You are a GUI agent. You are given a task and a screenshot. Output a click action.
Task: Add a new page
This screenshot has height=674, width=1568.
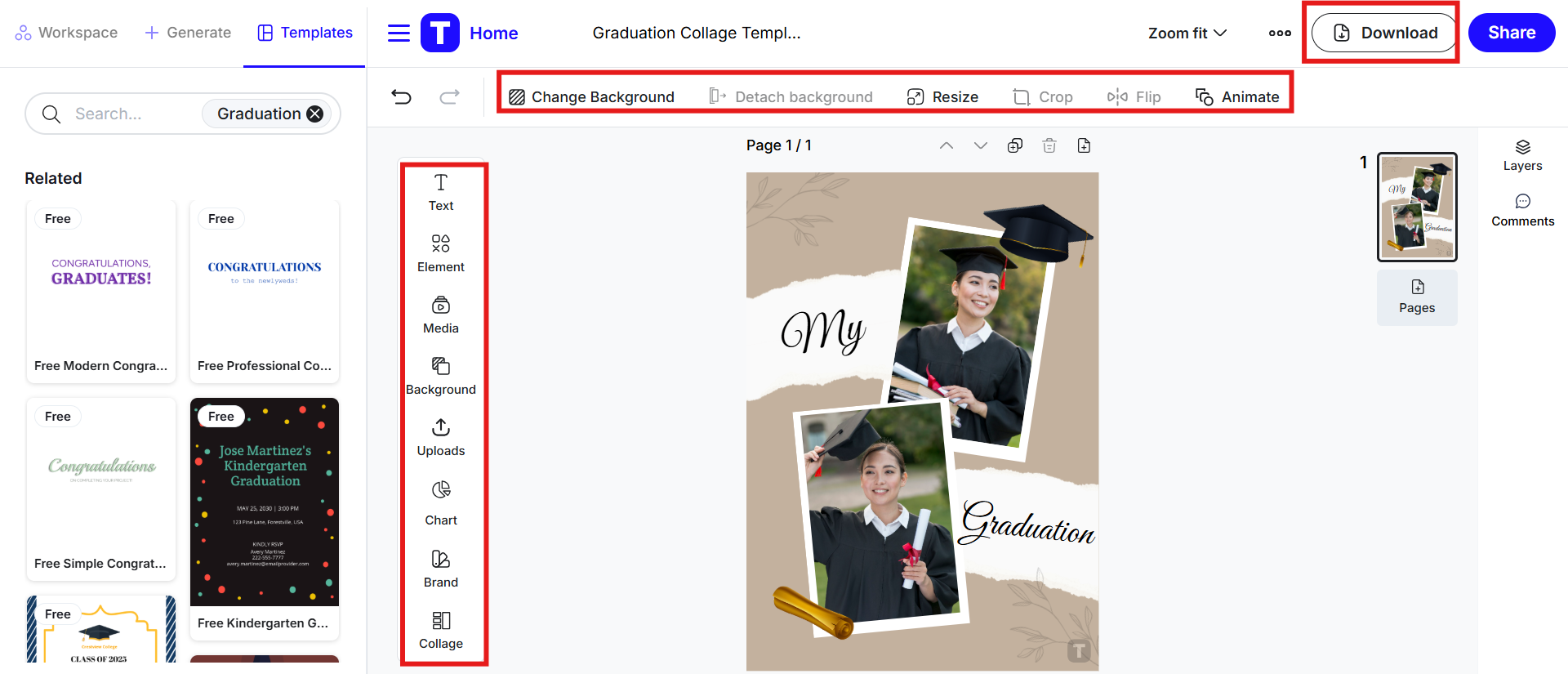pyautogui.click(x=1084, y=145)
